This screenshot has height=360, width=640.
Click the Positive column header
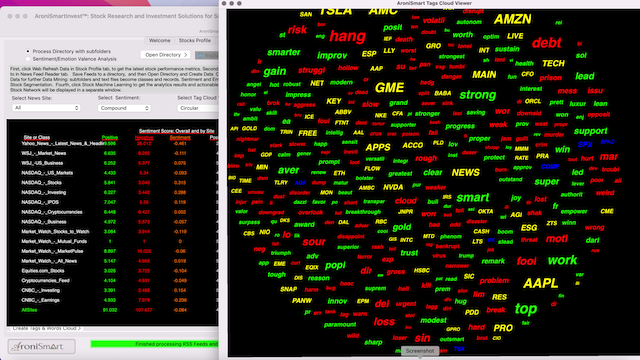(x=109, y=138)
